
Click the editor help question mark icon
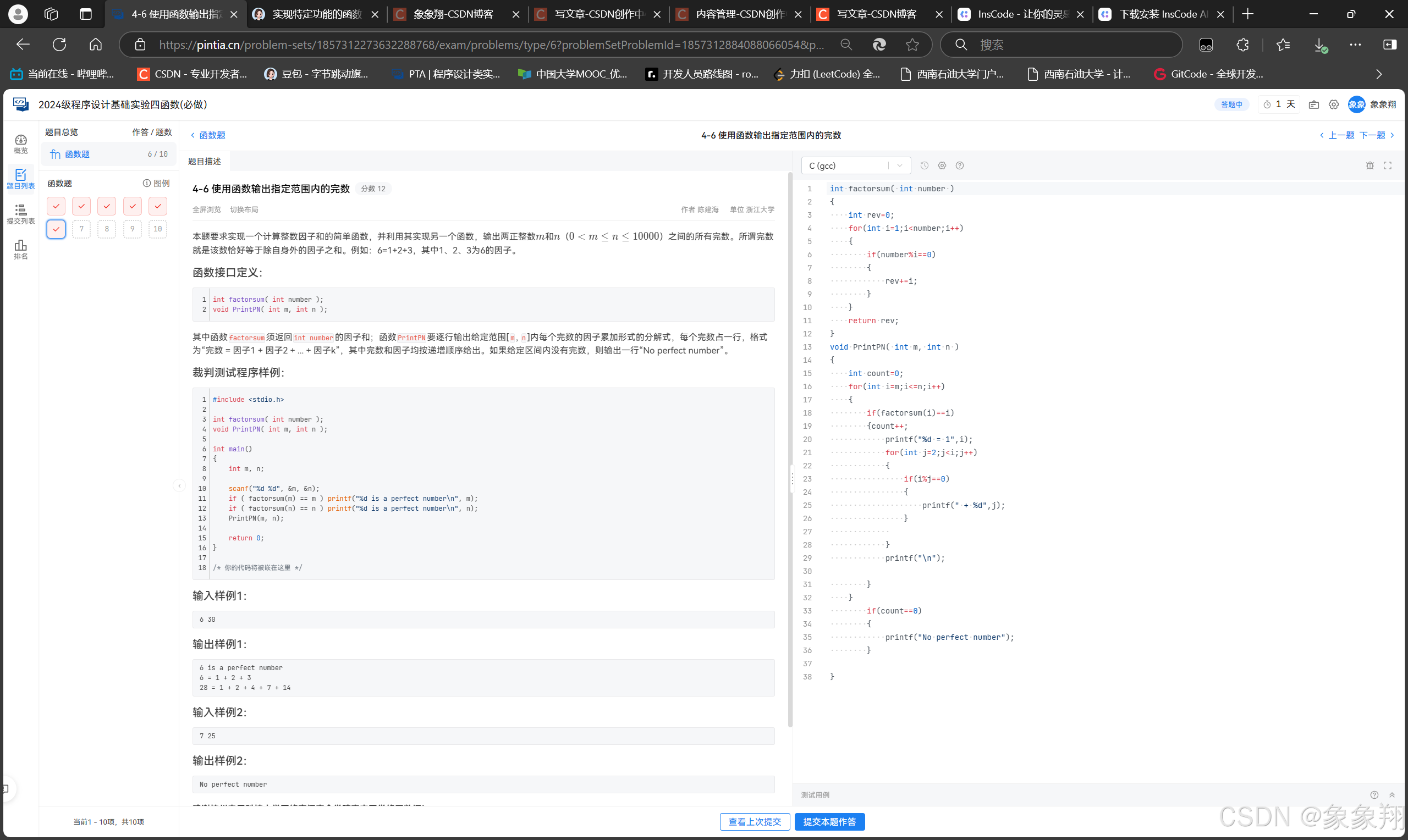(x=960, y=165)
